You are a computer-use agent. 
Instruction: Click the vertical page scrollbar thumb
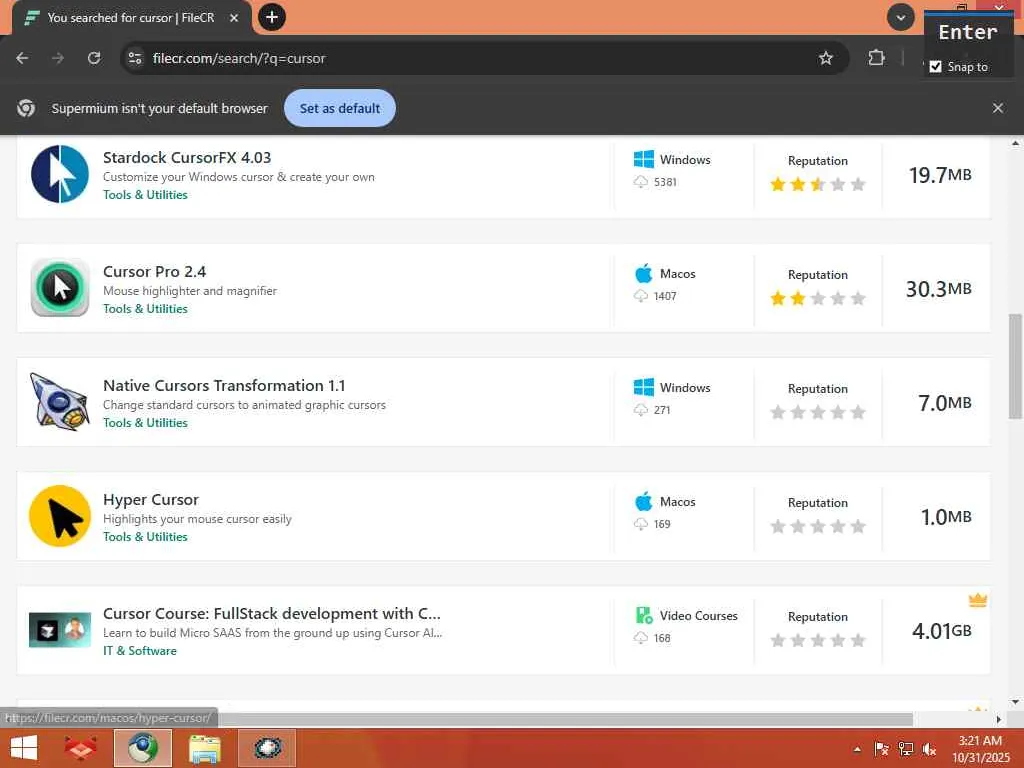[x=1015, y=366]
